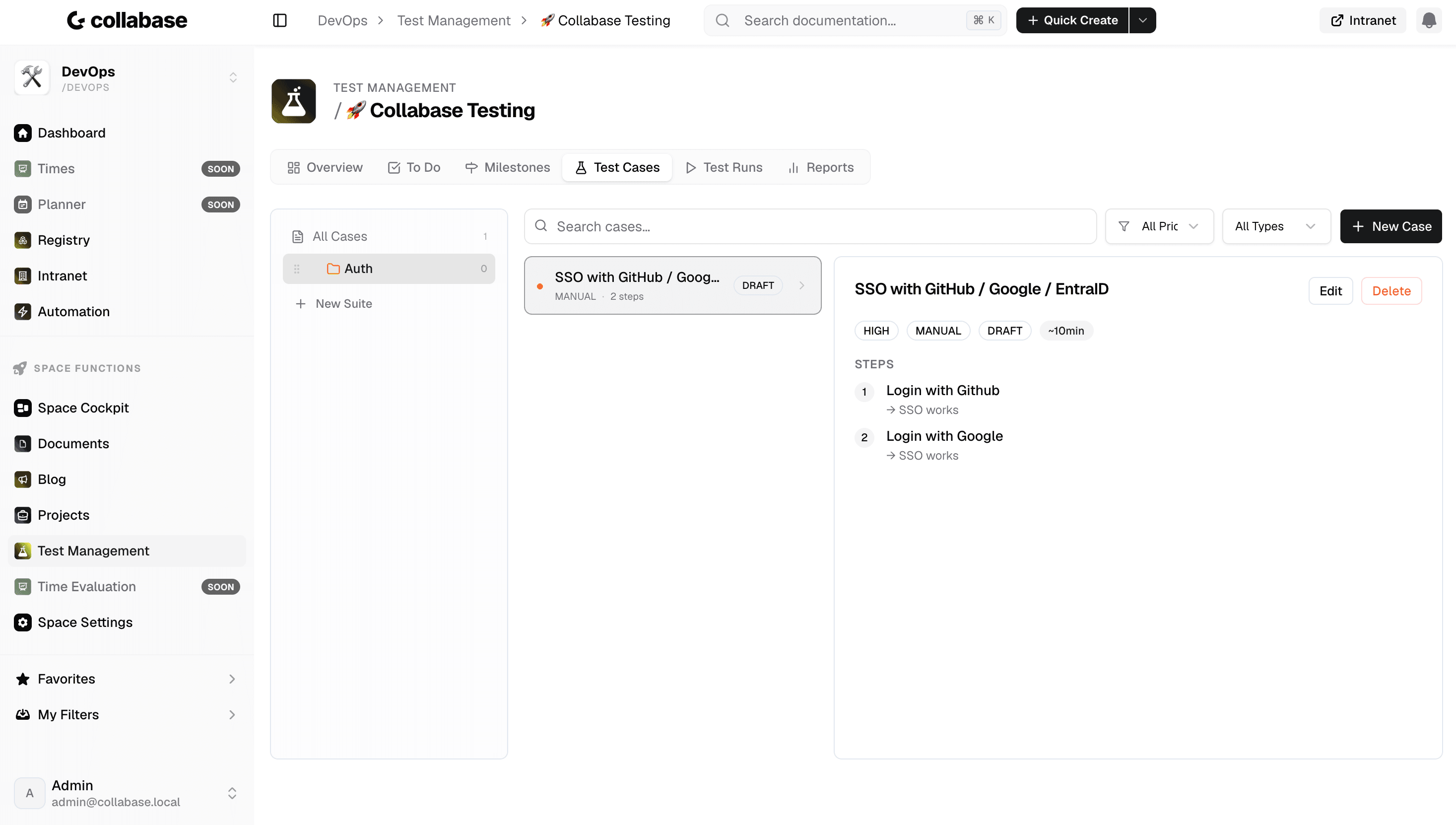Screen dimensions: 1456x825
Task: Open the Blog section
Action: (x=127, y=480)
